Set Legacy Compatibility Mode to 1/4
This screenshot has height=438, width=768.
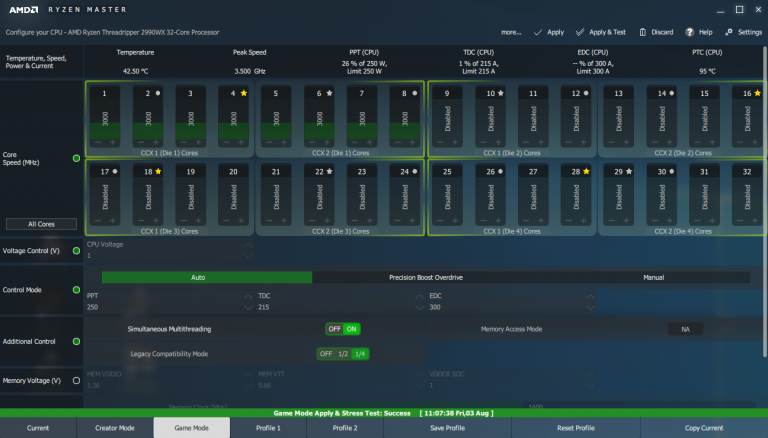tap(360, 354)
